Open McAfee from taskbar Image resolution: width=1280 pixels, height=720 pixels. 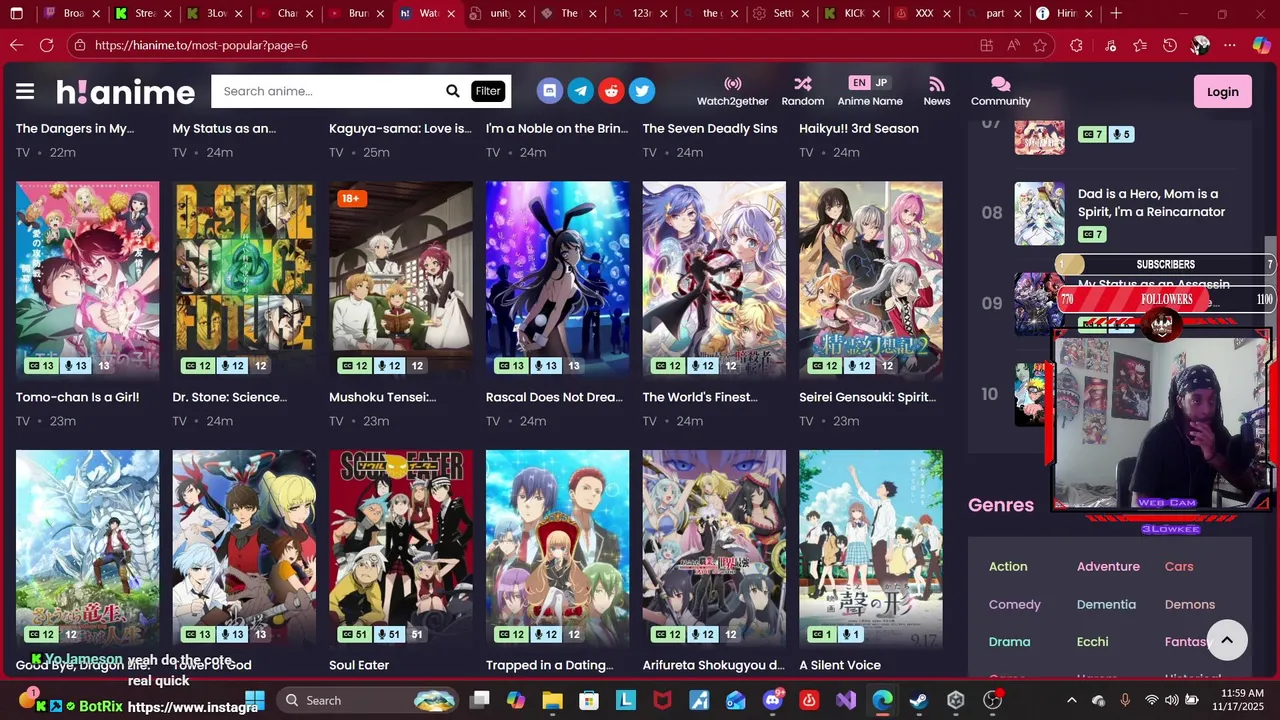pos(662,700)
